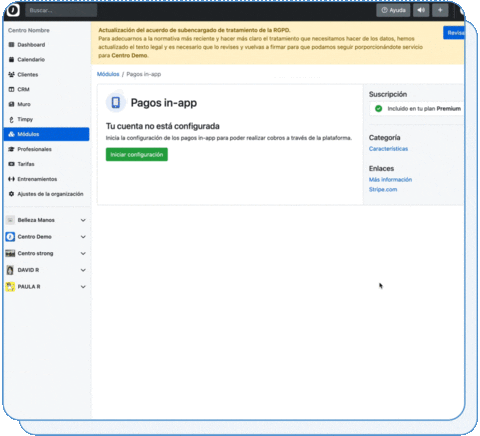The image size is (480, 436).
Task: Click the CRM columns icon
Action: 11,89
